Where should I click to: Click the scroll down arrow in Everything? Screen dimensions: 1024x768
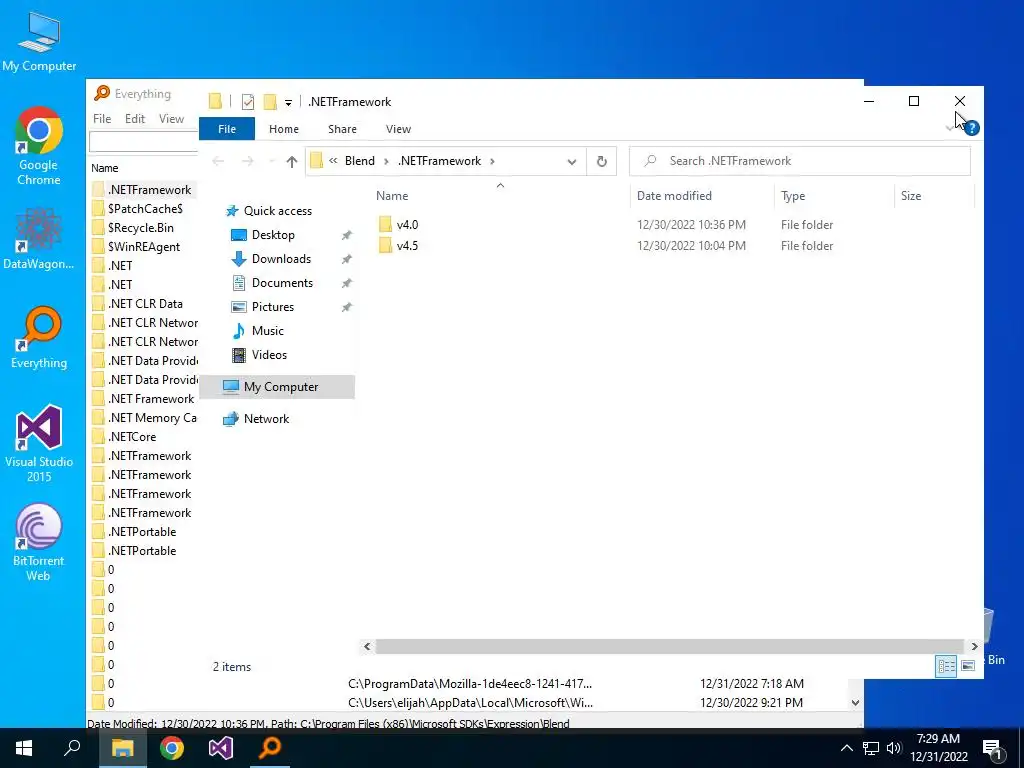[x=856, y=703]
